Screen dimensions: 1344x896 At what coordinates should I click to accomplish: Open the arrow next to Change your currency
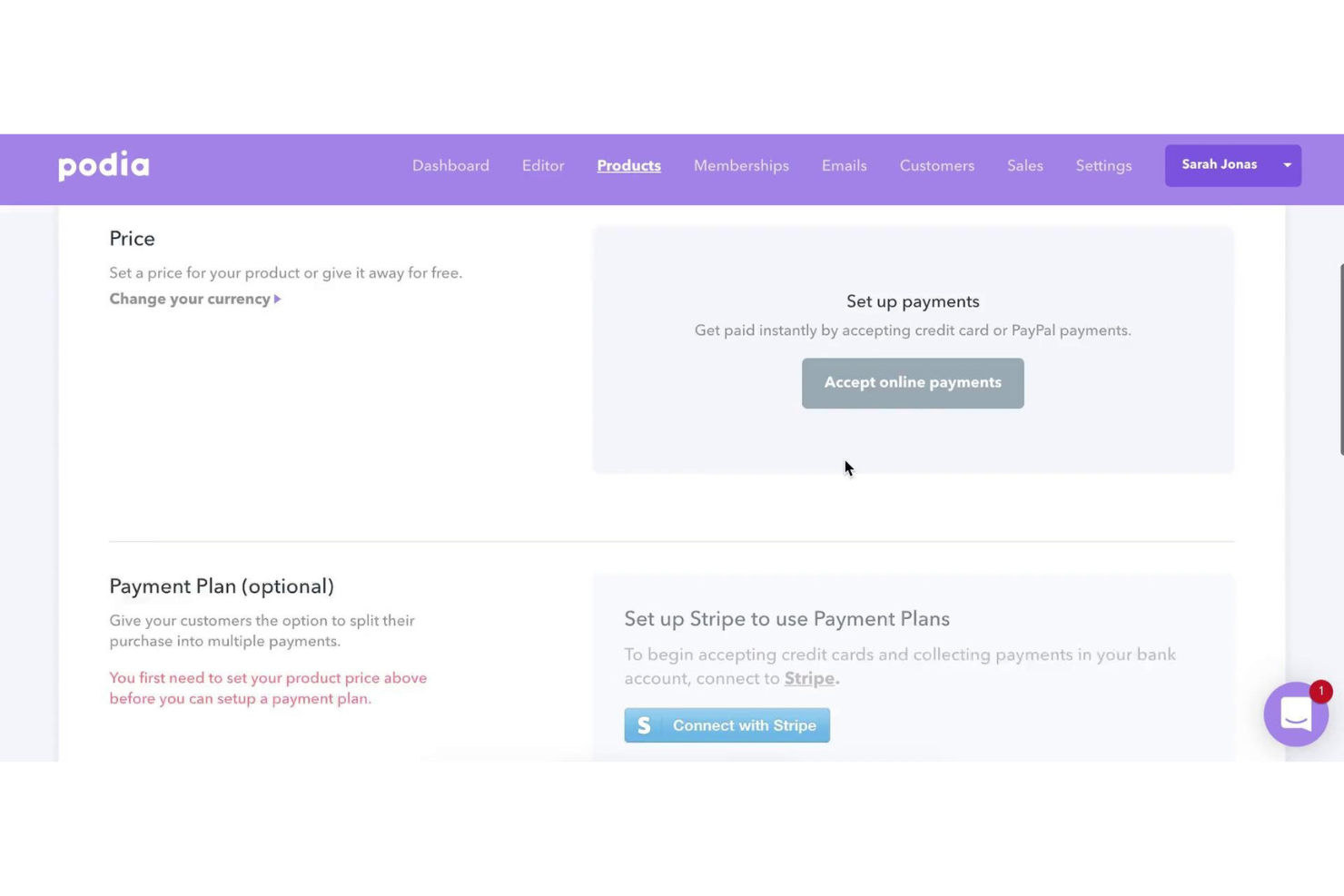(277, 299)
